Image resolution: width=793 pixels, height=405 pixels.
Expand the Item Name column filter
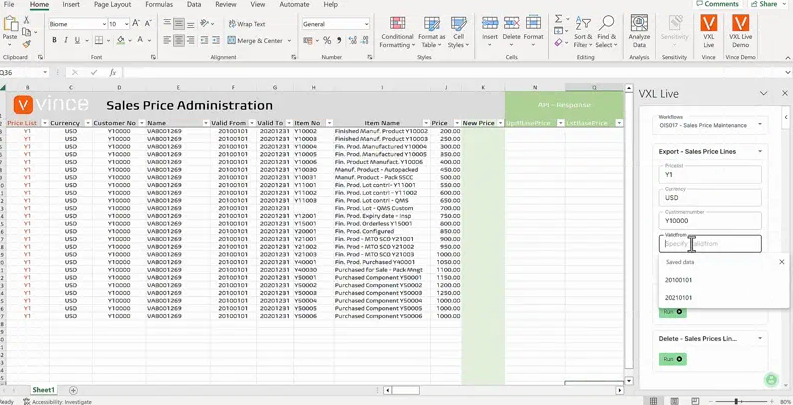pos(425,123)
